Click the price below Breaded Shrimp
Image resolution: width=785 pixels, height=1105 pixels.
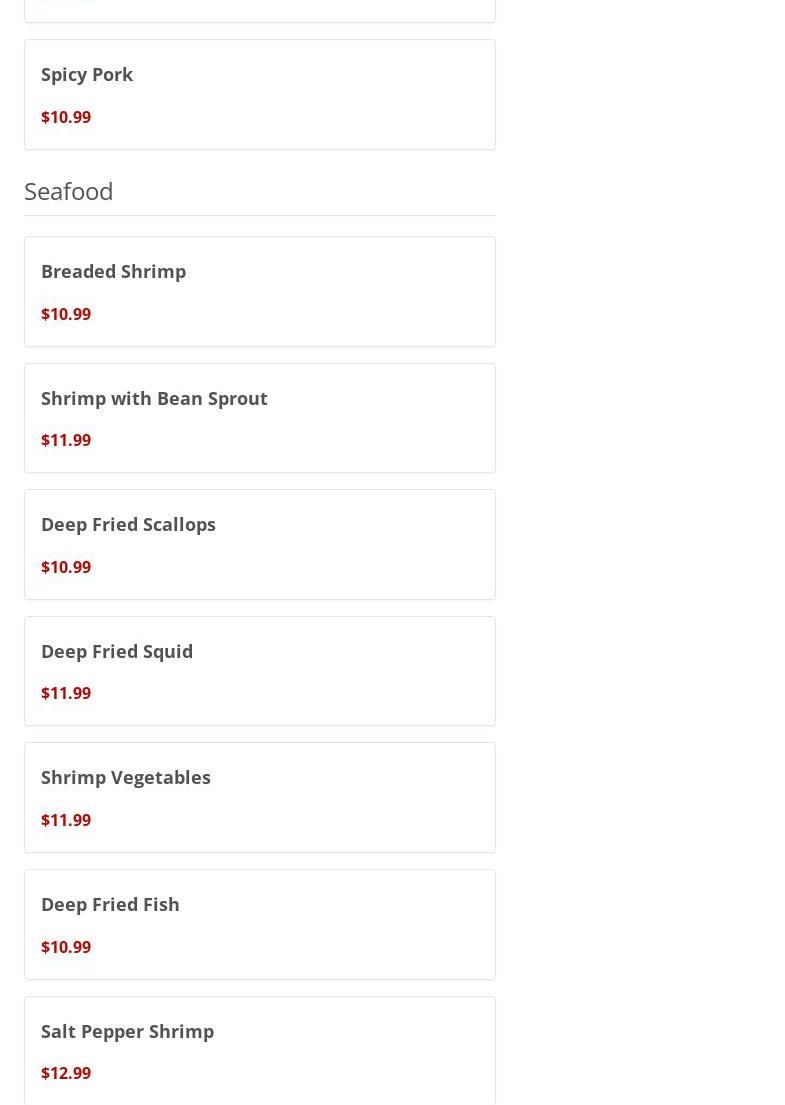pos(66,314)
